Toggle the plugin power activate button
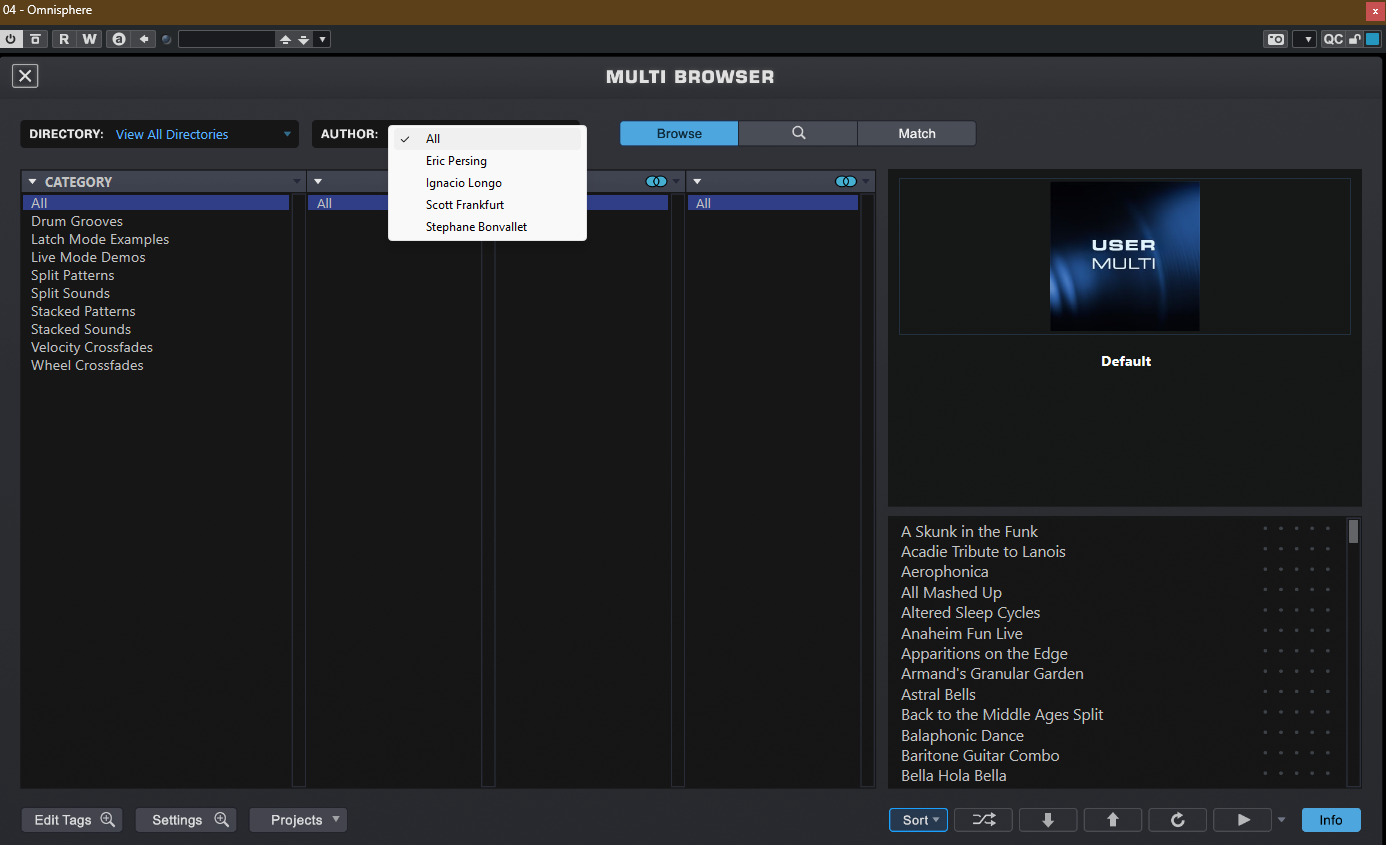Viewport: 1386px width, 845px height. [x=11, y=39]
